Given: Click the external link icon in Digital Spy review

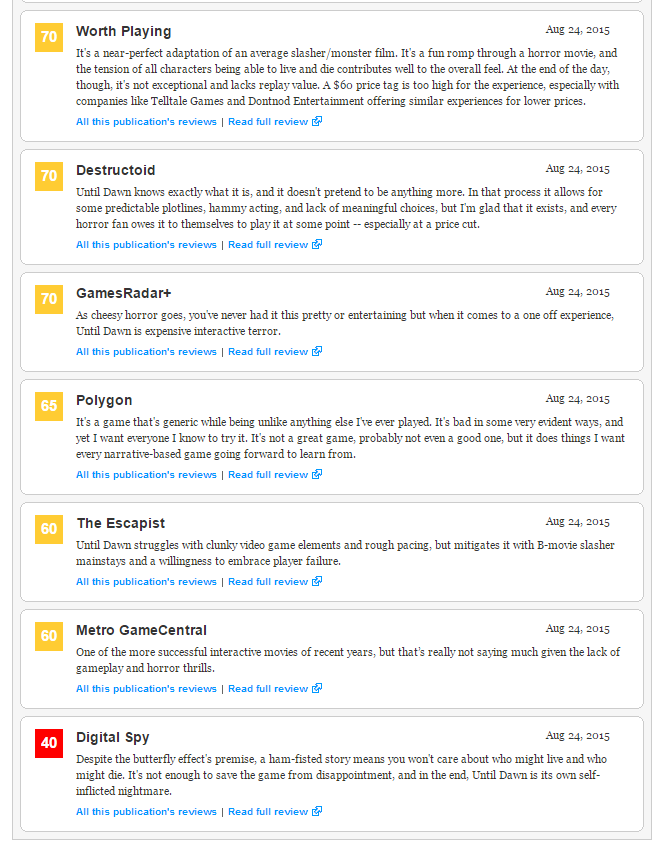Looking at the screenshot, I should point(317,811).
